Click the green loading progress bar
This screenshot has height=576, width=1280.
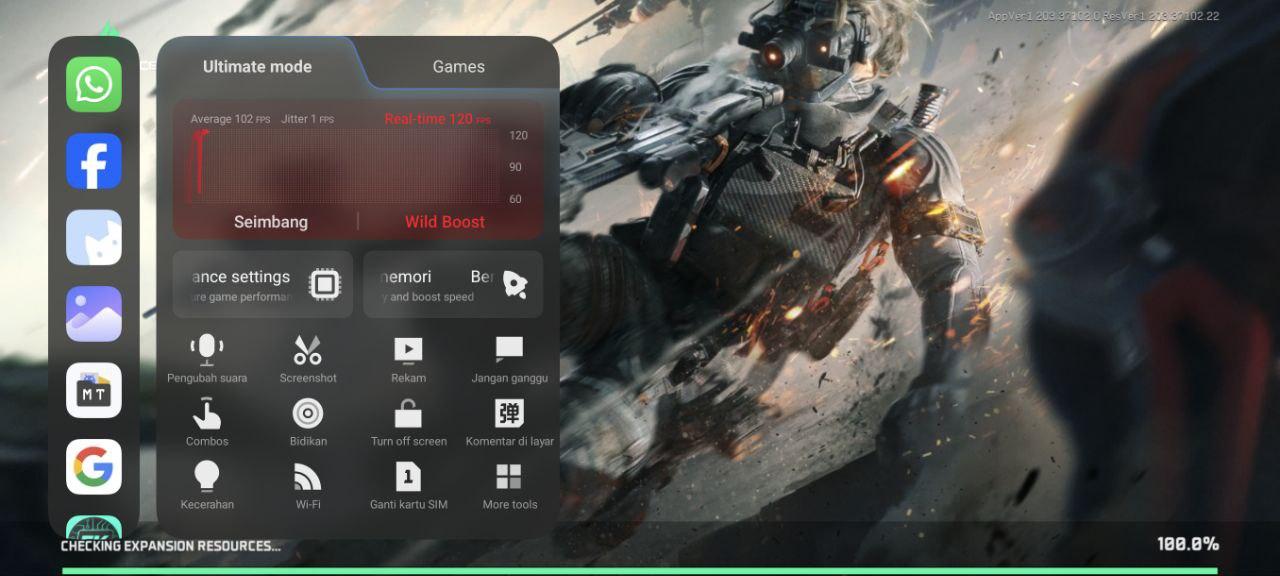point(640,571)
